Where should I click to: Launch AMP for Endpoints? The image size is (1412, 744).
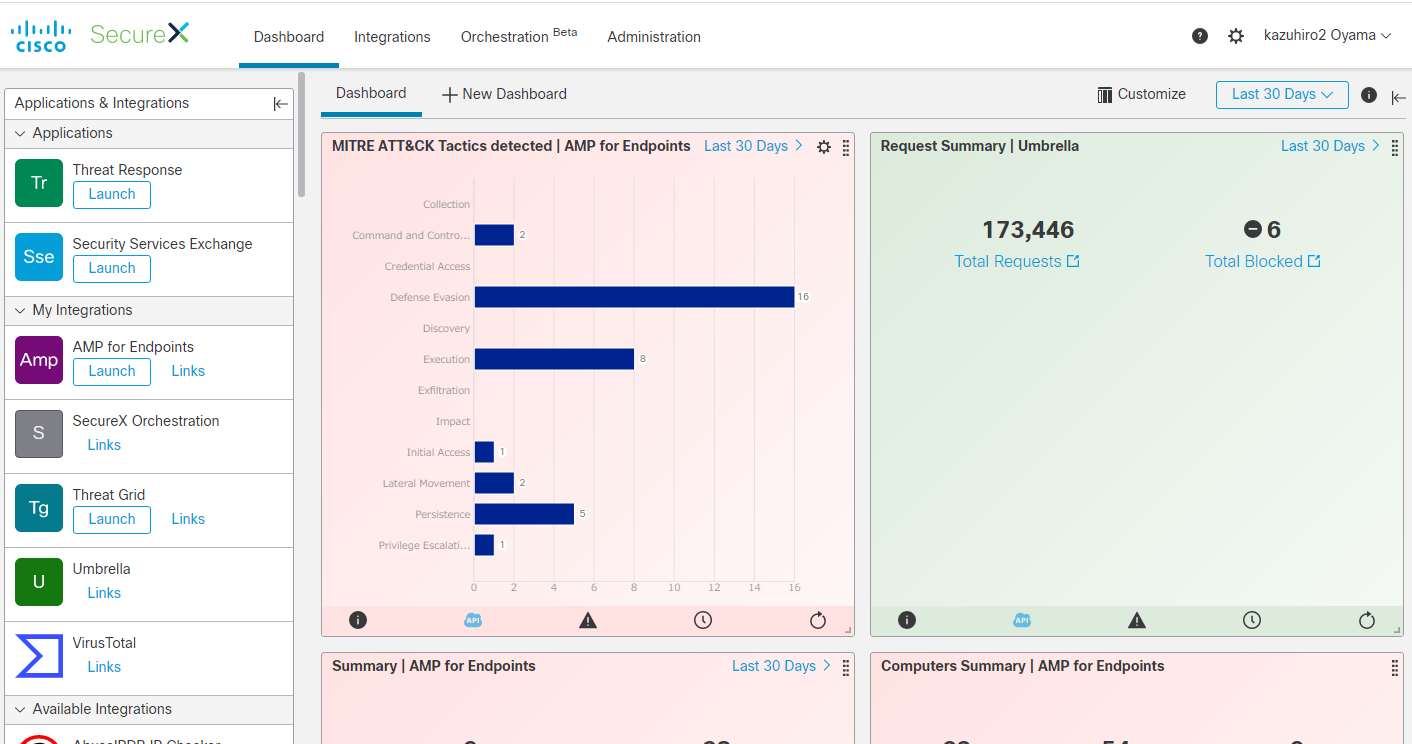point(112,372)
